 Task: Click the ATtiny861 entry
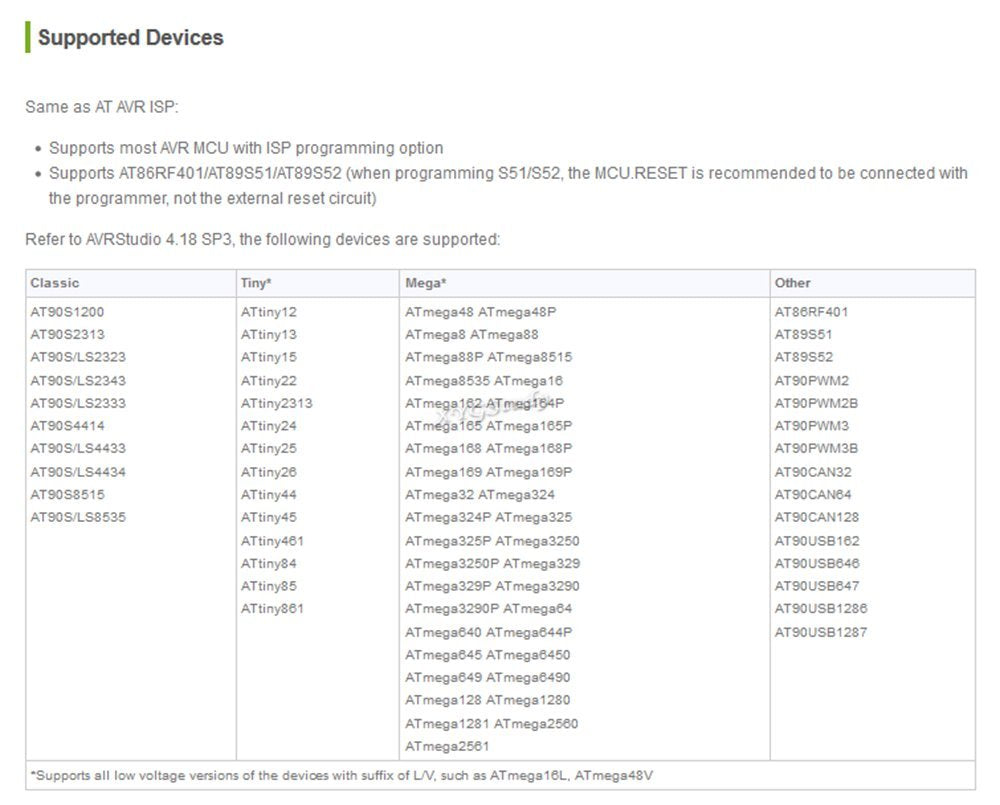tap(272, 608)
